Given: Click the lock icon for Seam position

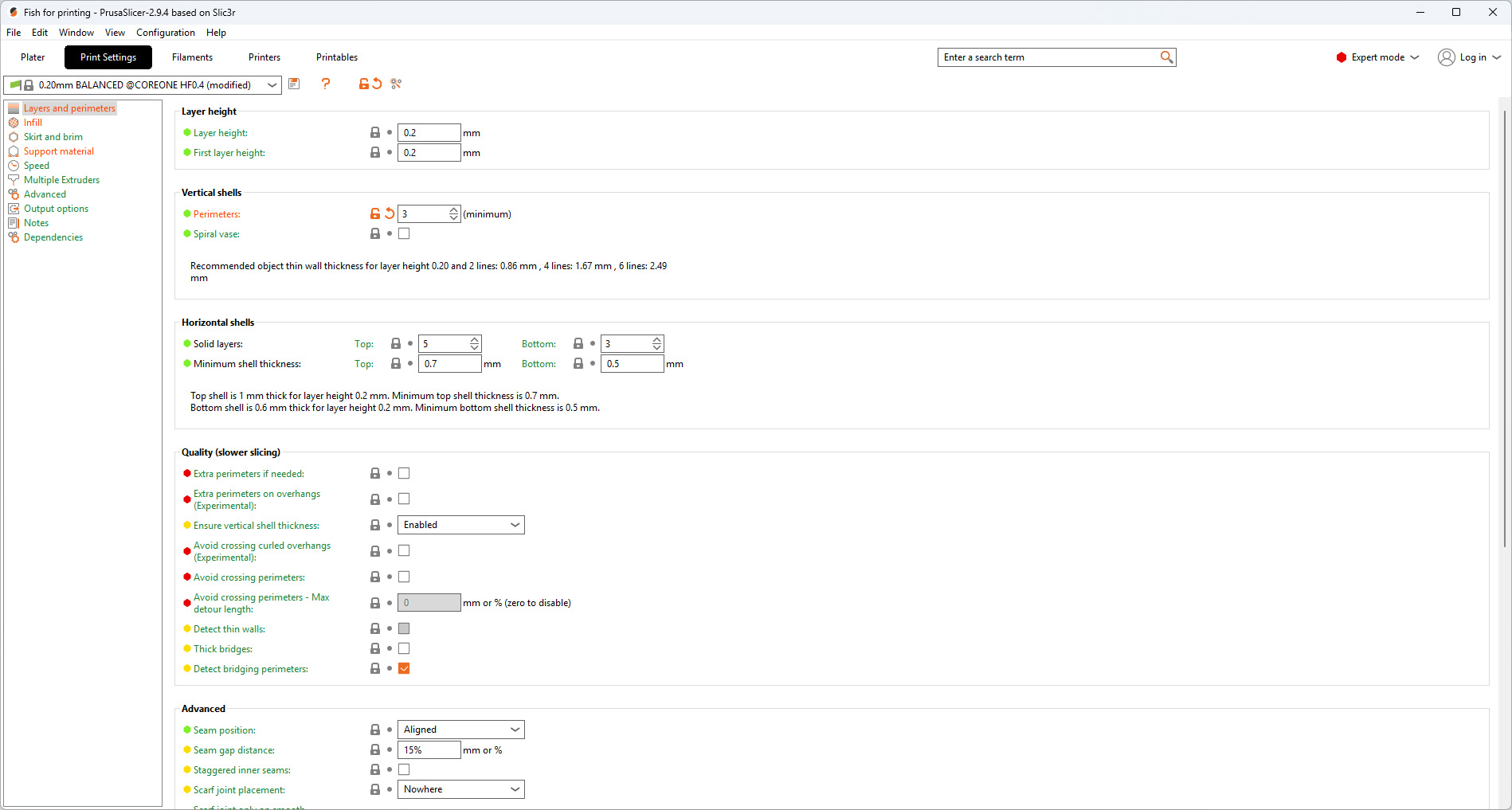Looking at the screenshot, I should point(375,730).
